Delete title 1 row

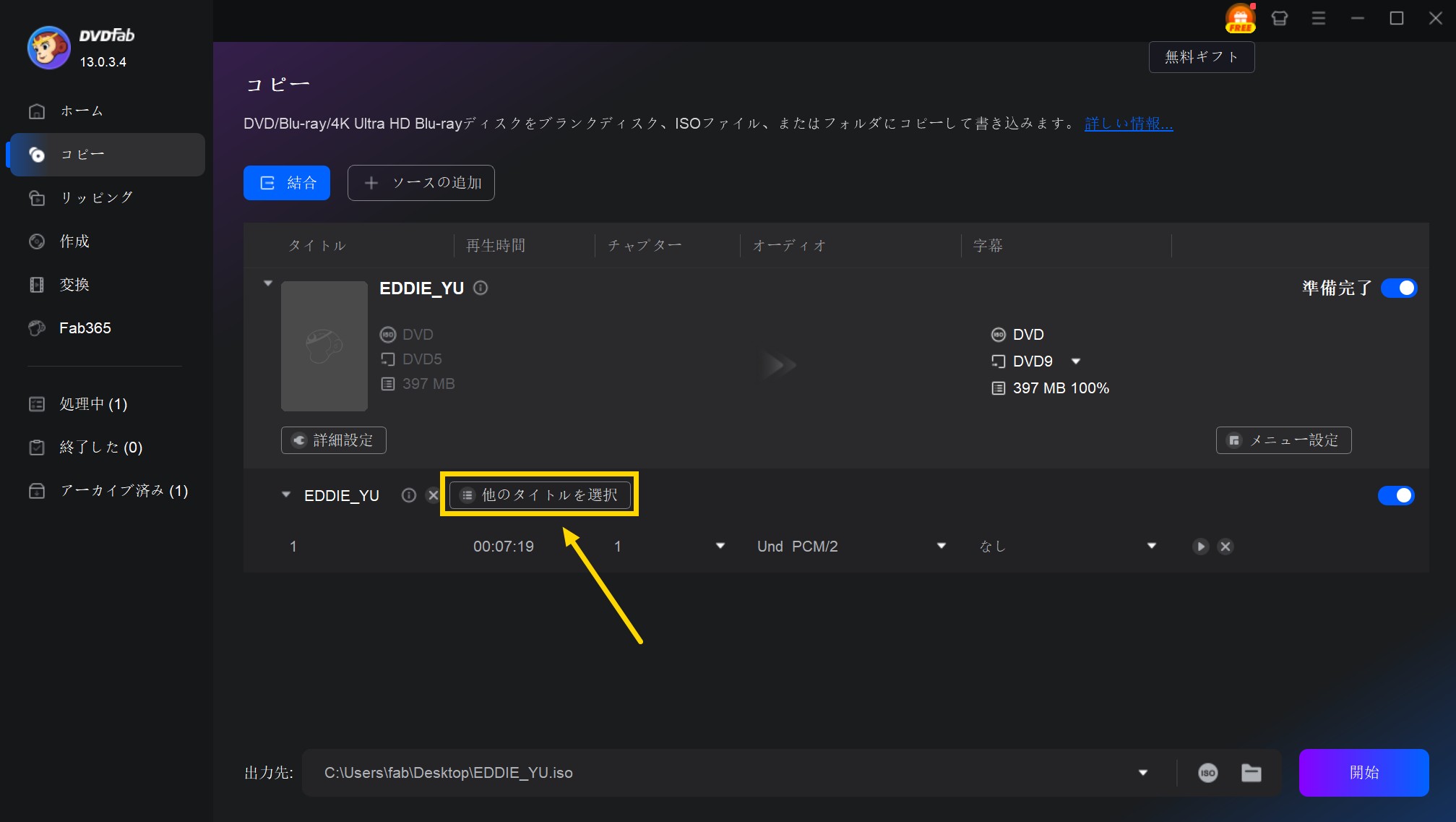[x=1225, y=547]
